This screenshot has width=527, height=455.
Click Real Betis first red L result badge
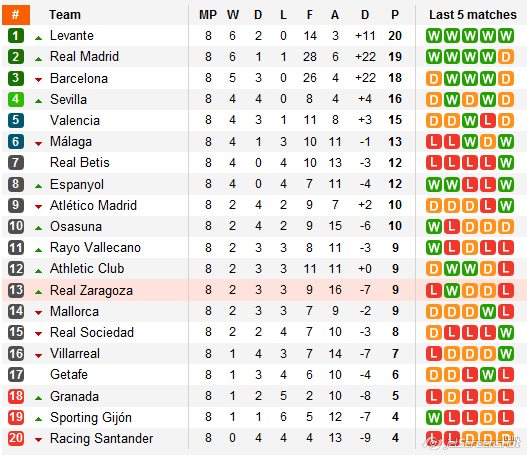point(434,163)
